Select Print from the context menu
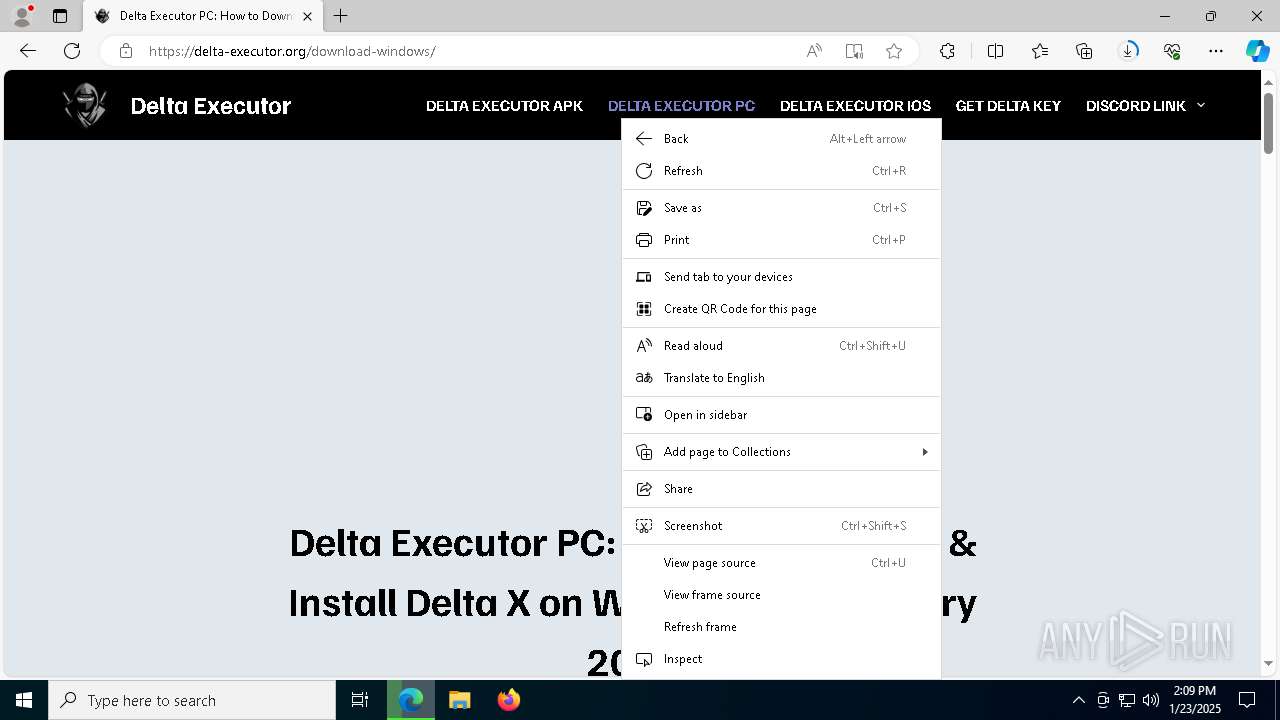Viewport: 1280px width, 720px height. (x=781, y=240)
